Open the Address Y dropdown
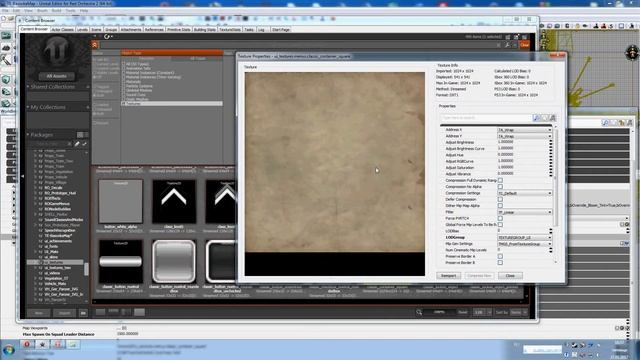 click(524, 136)
